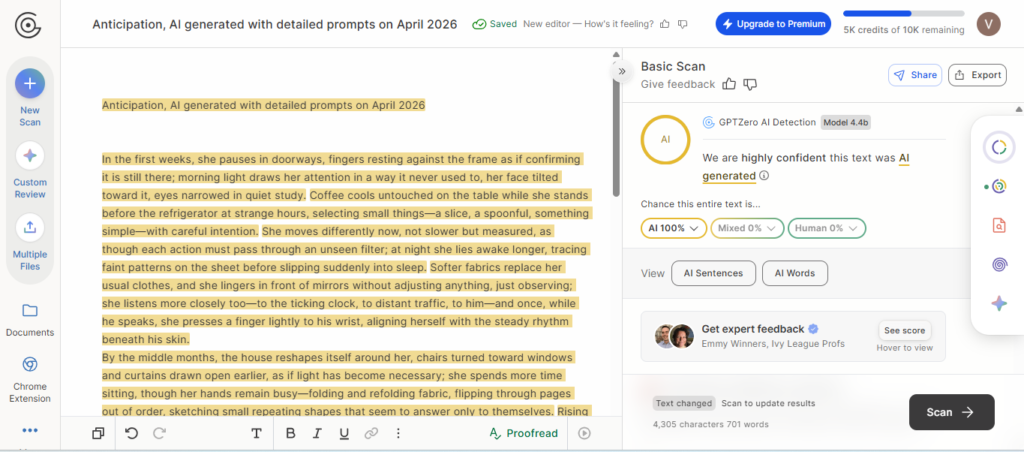Viewport: 1024px width, 452px height.
Task: Apply italic formatting icon
Action: click(317, 433)
